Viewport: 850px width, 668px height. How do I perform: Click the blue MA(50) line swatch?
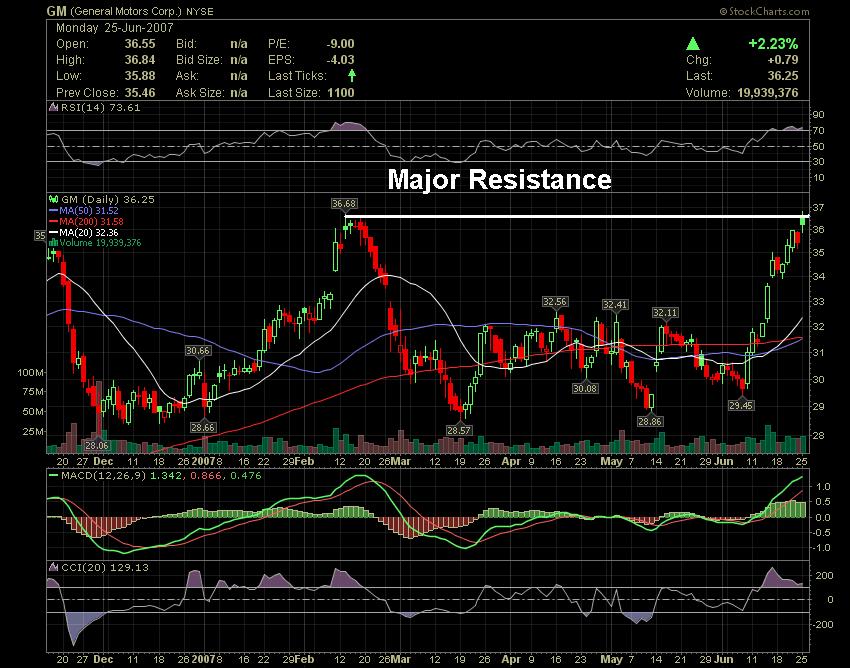[53, 211]
